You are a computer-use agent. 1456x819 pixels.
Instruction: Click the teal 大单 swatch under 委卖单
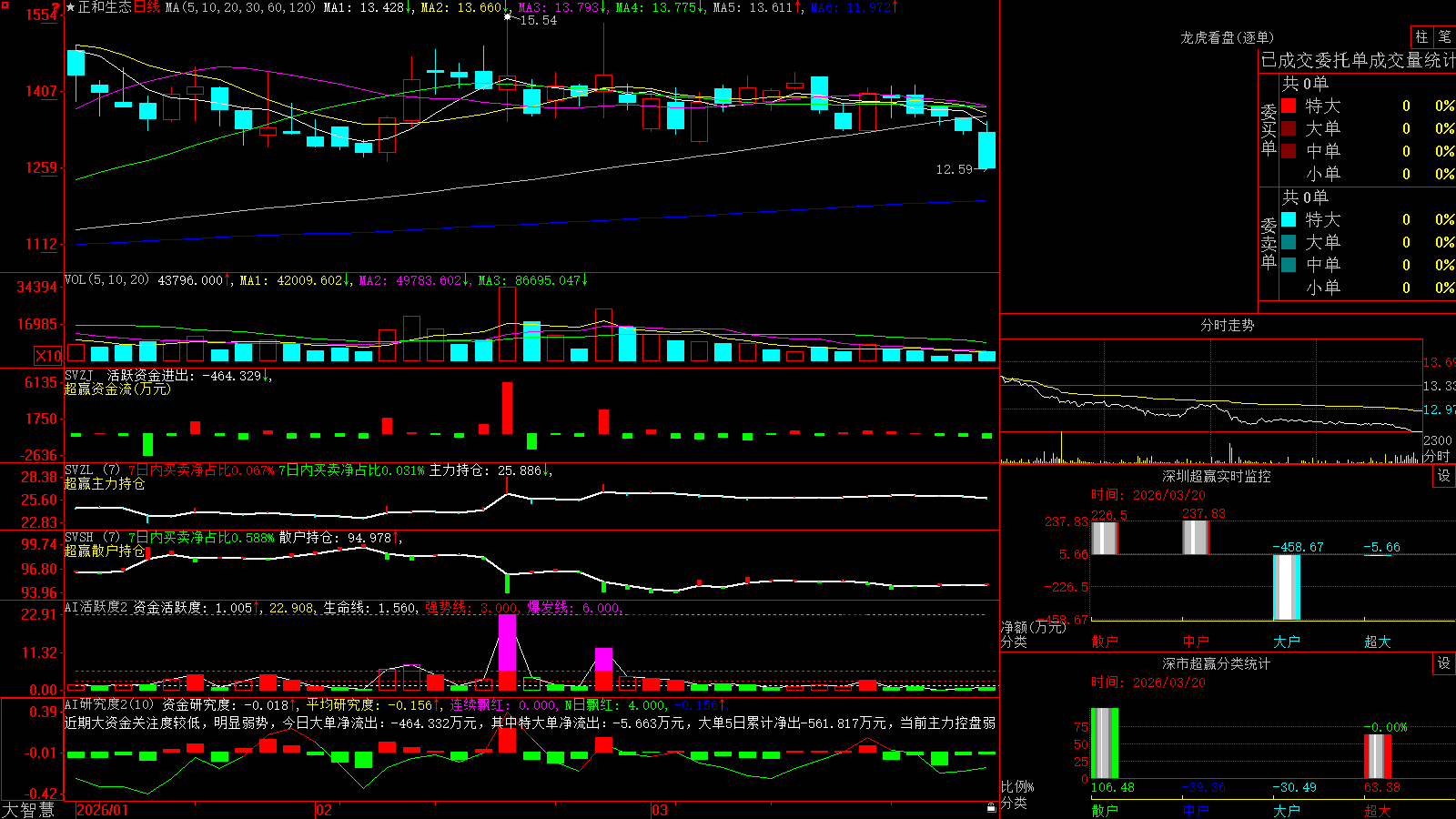tap(1289, 242)
